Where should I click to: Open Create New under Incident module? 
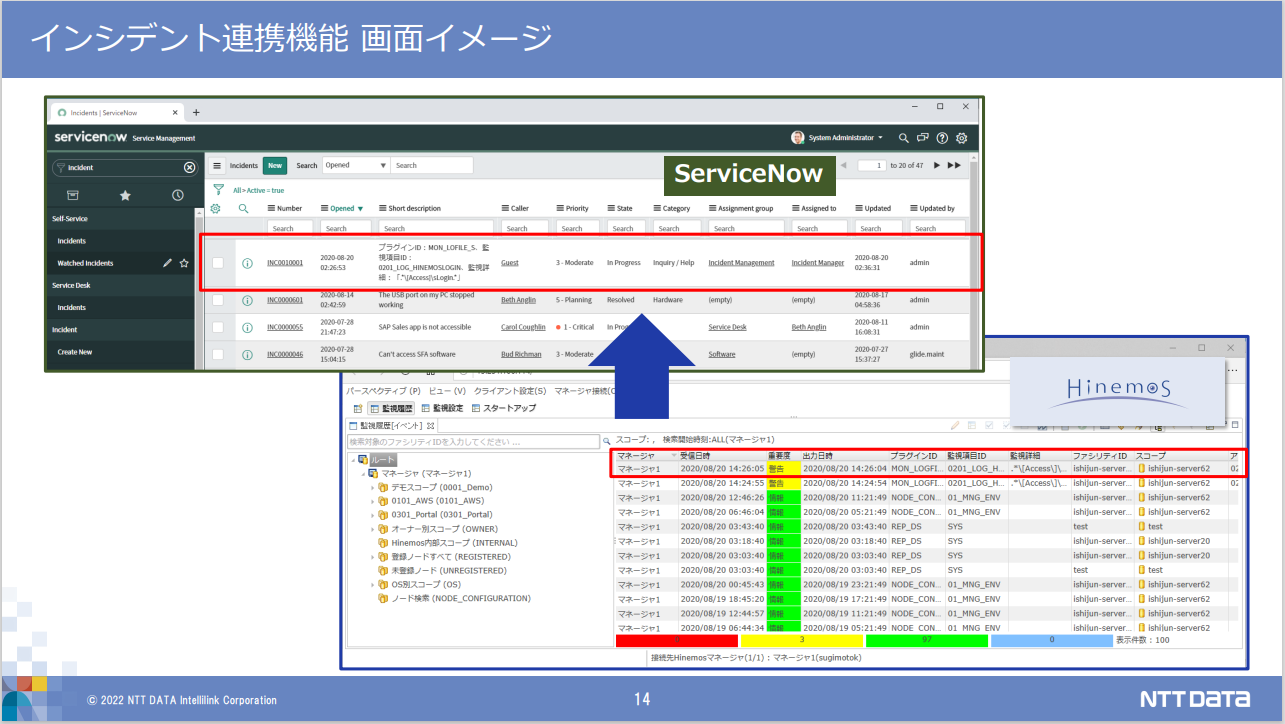tap(75, 352)
